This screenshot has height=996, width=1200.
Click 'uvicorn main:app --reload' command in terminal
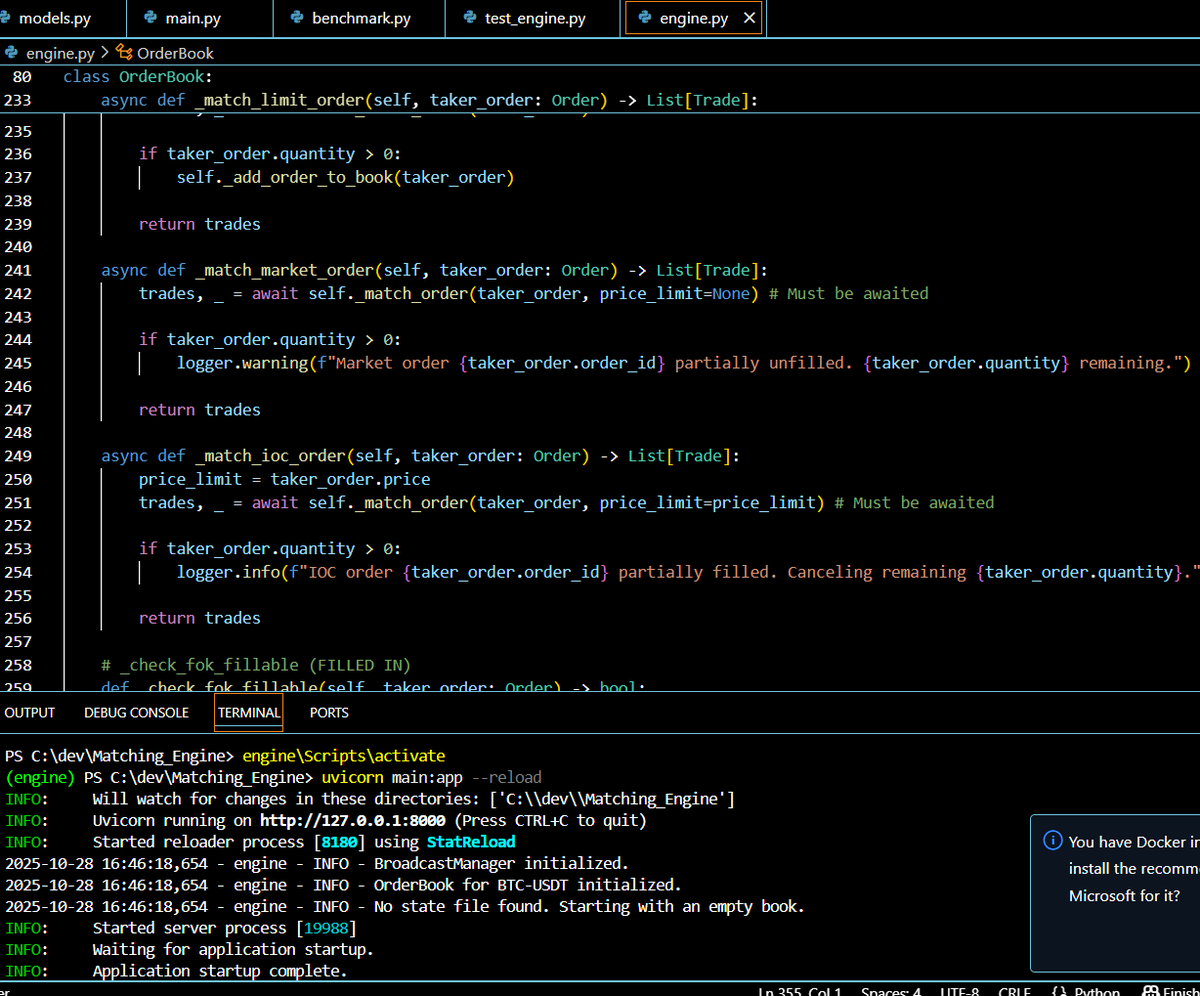[x=432, y=777]
